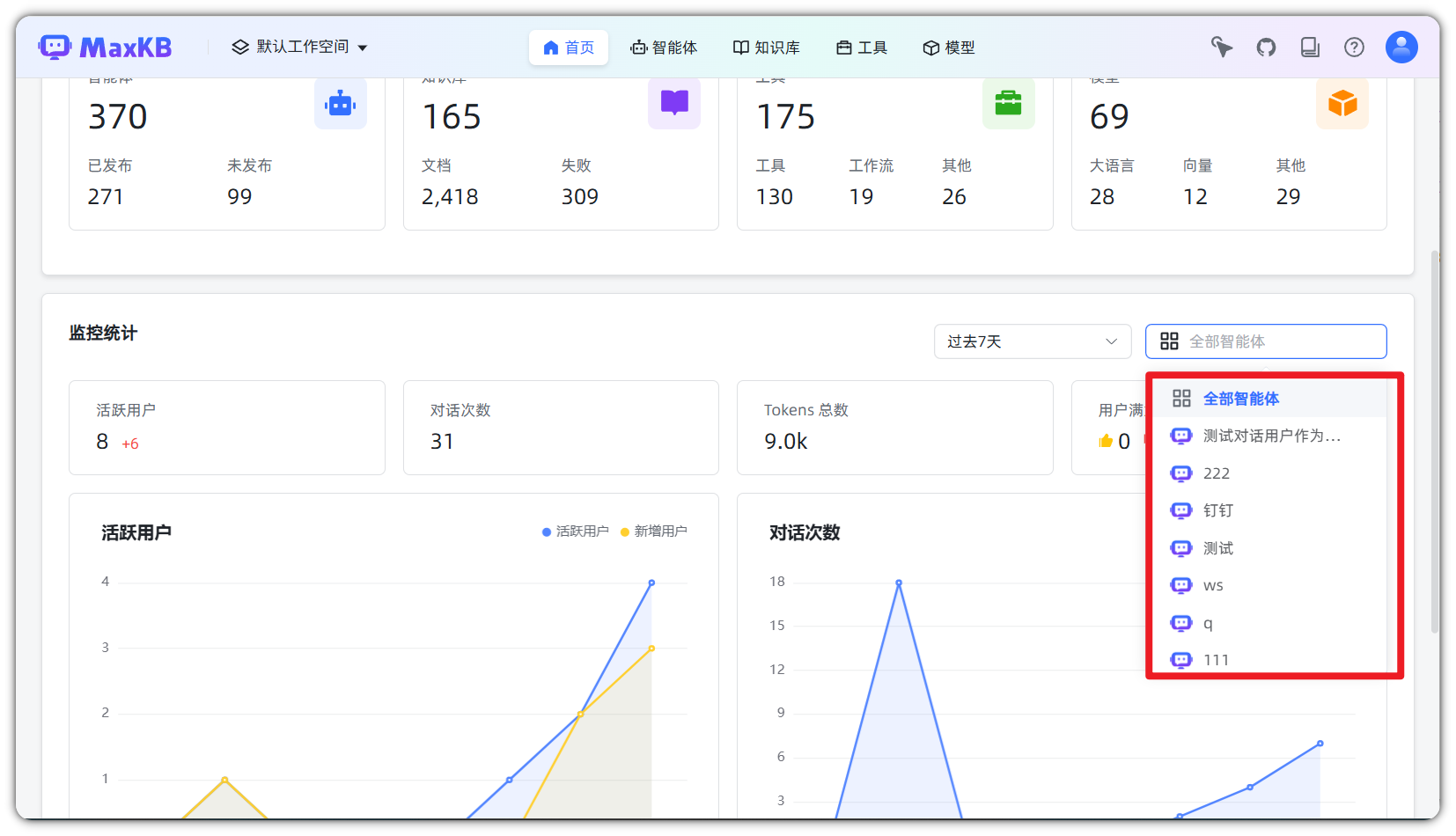The height and width of the screenshot is (836, 1456).
Task: Click the 向量 count 12
Action: [x=1195, y=196]
